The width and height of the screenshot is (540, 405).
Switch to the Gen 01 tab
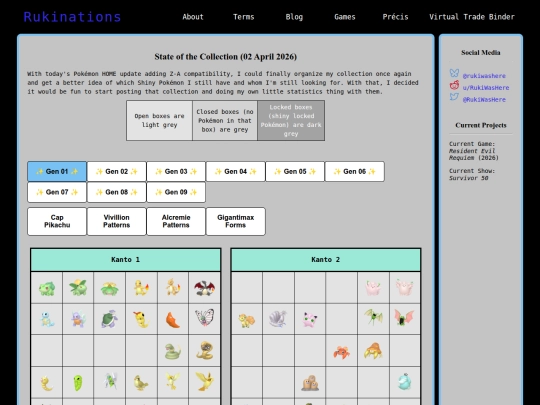(x=57, y=172)
